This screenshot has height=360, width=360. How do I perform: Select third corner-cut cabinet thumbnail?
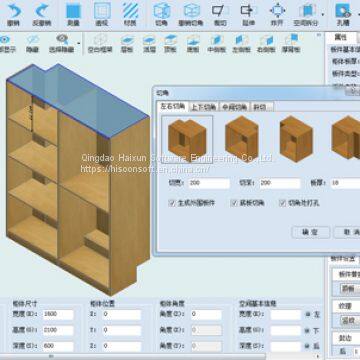click(x=296, y=138)
